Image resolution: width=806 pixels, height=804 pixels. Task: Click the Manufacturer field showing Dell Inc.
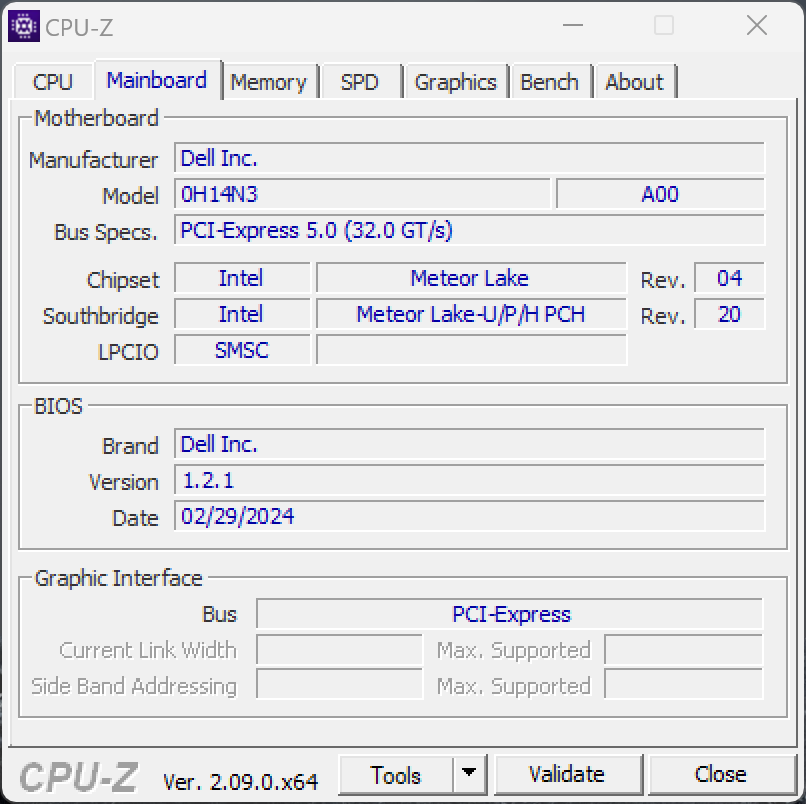(x=469, y=158)
